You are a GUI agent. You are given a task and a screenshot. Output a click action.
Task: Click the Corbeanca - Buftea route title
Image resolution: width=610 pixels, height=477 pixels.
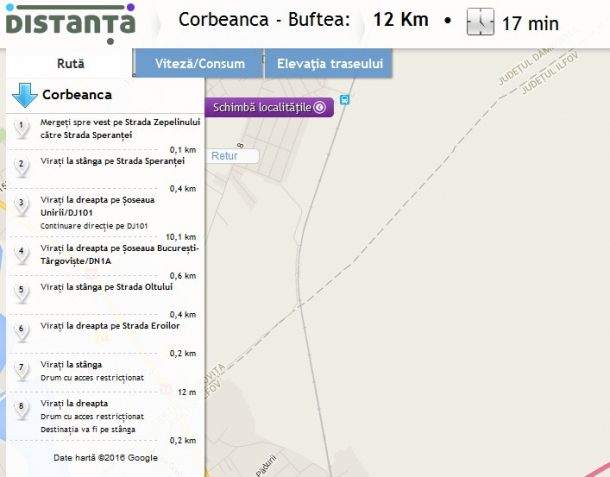pos(264,19)
